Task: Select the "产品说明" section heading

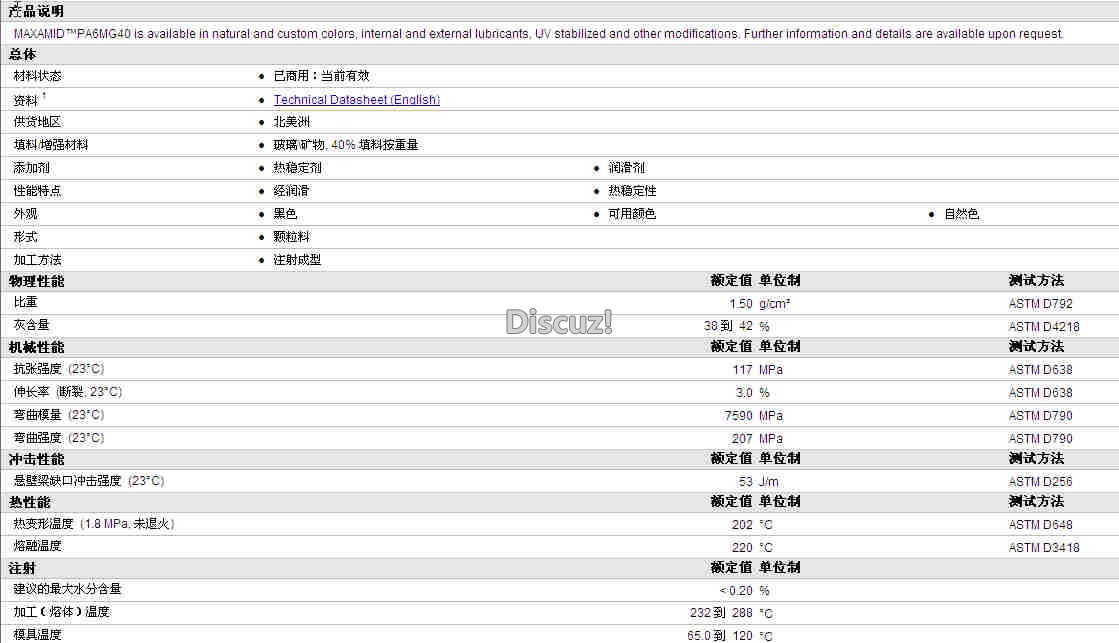Action: pos(36,11)
